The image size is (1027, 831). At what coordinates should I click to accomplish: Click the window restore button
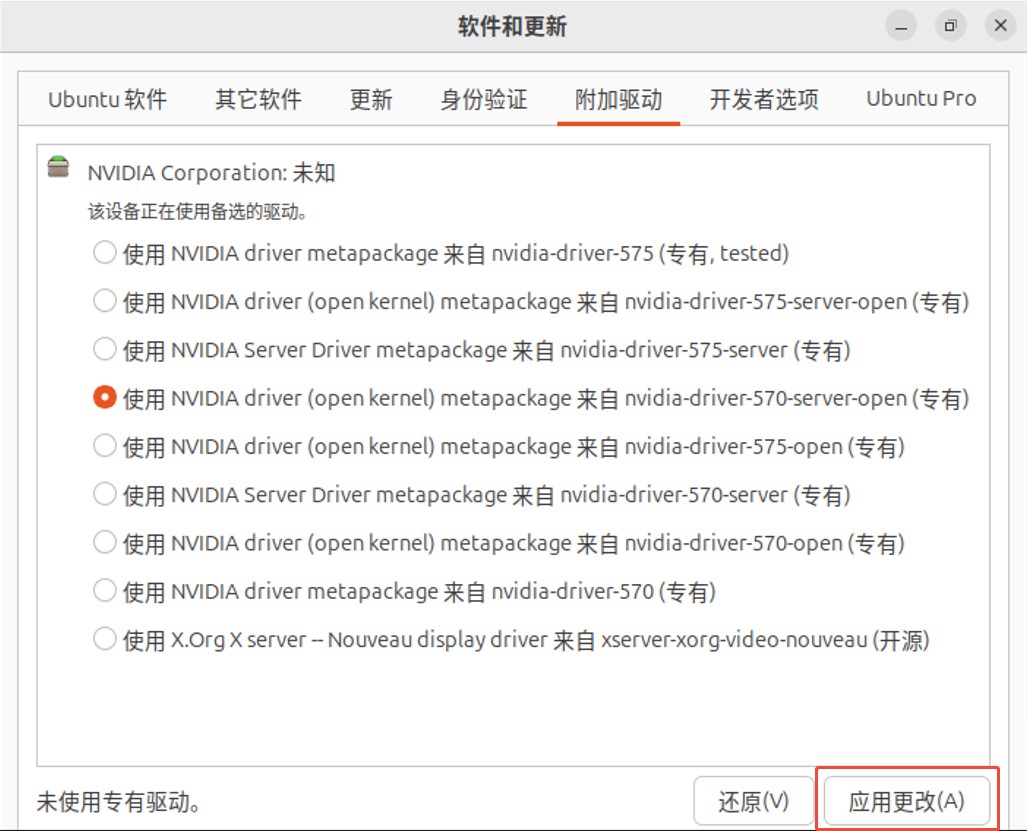coord(950,25)
